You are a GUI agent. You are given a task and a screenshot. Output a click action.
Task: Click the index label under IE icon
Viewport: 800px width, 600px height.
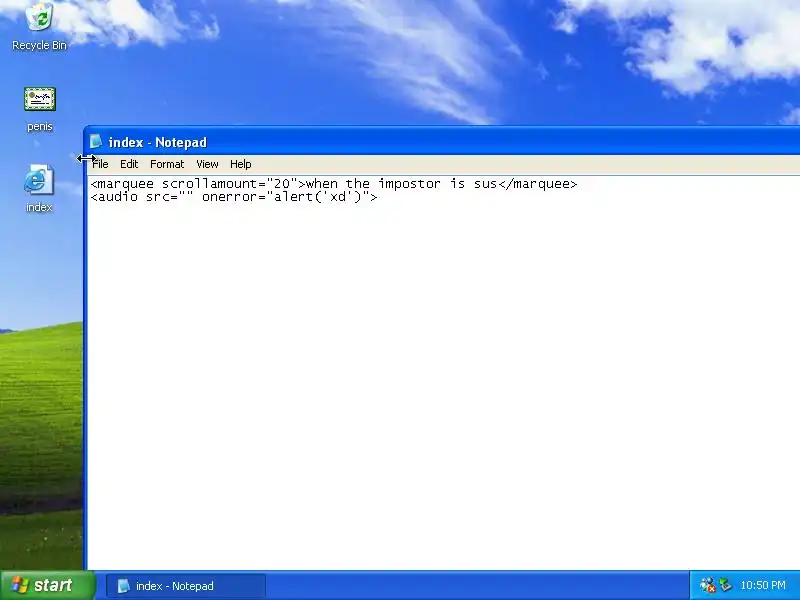click(x=39, y=207)
